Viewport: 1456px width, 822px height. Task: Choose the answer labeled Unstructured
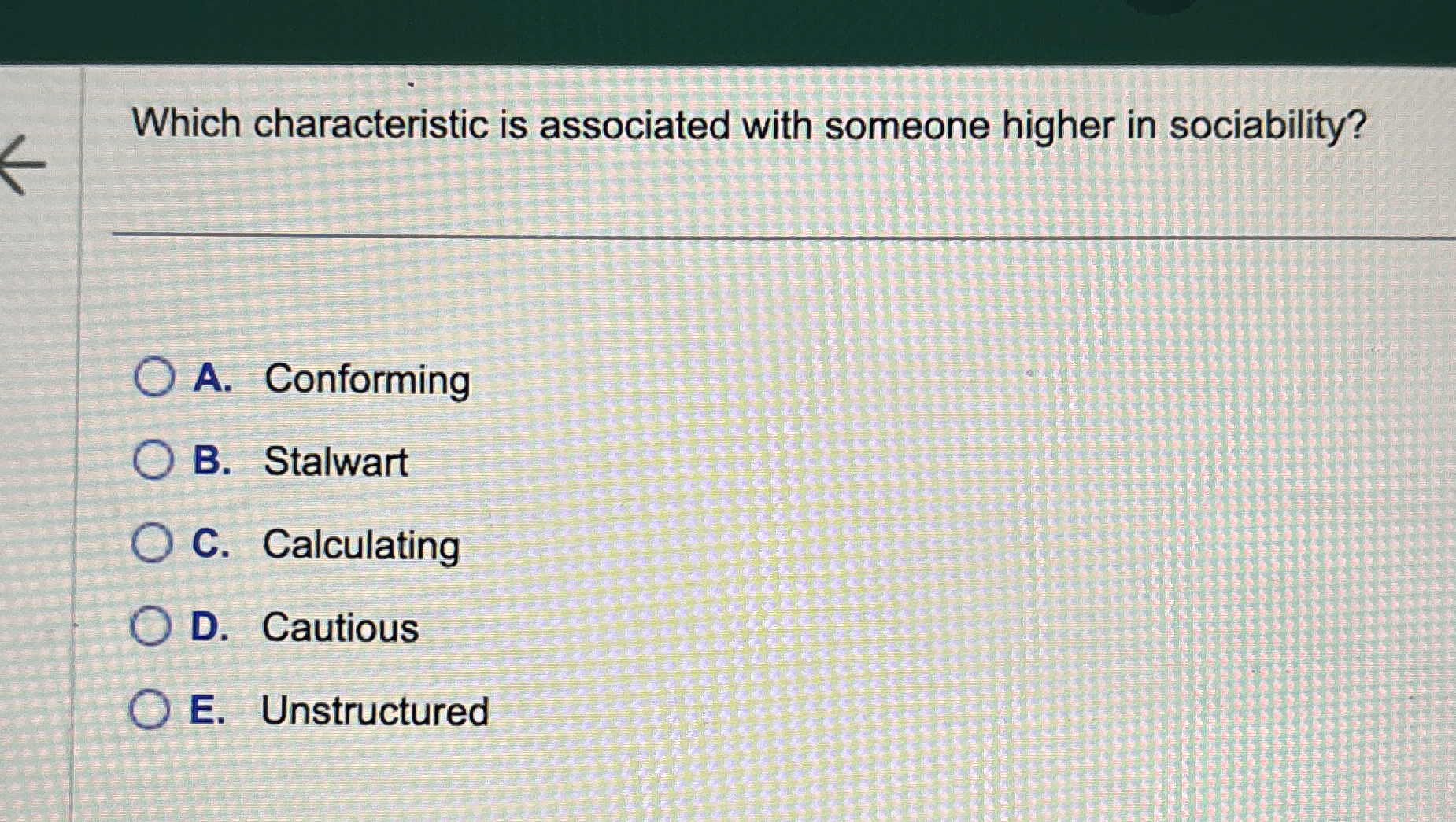coord(375,712)
